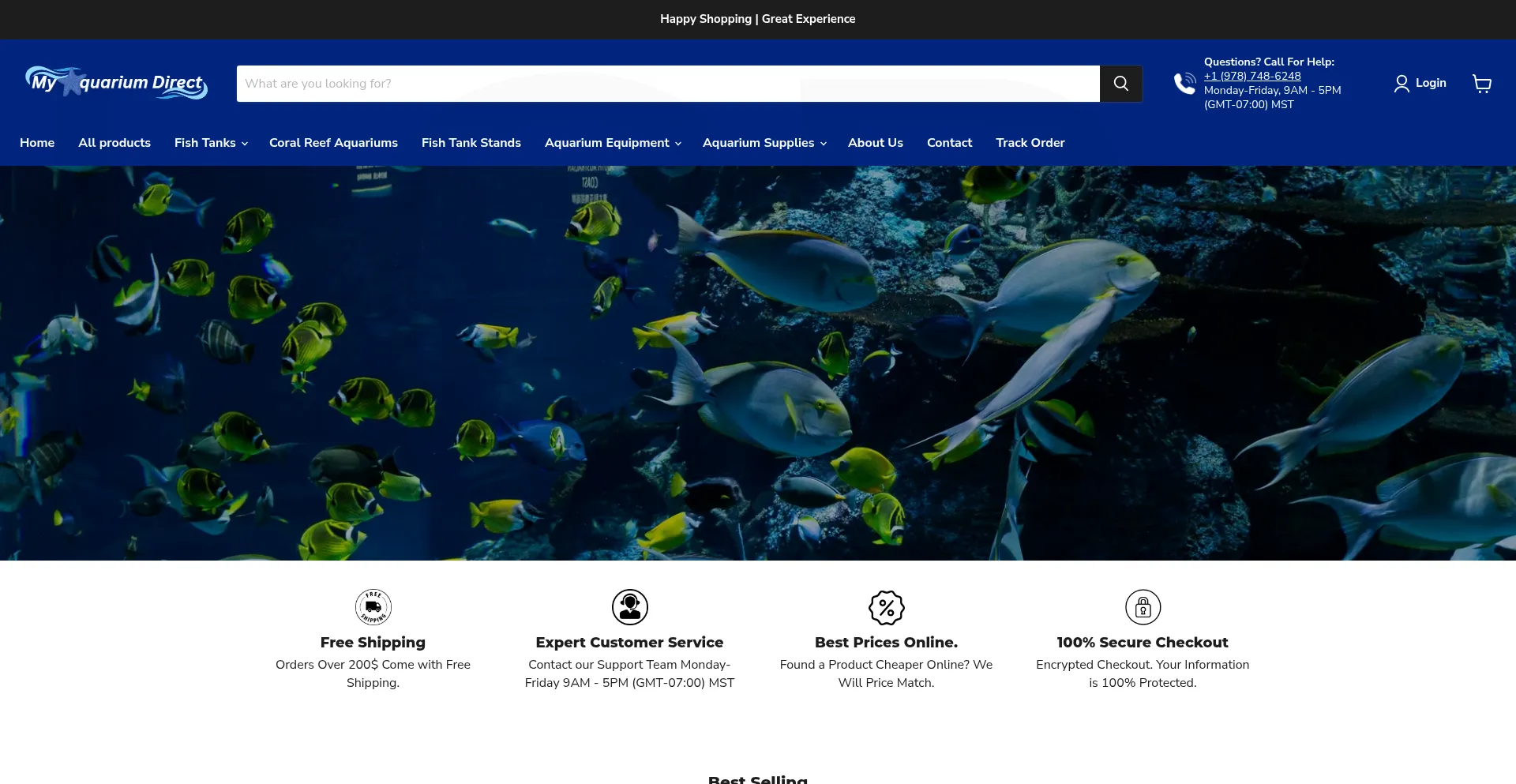Call the +1 (978) 748-6248 phone link
Viewport: 1516px width, 784px height.
click(1252, 76)
